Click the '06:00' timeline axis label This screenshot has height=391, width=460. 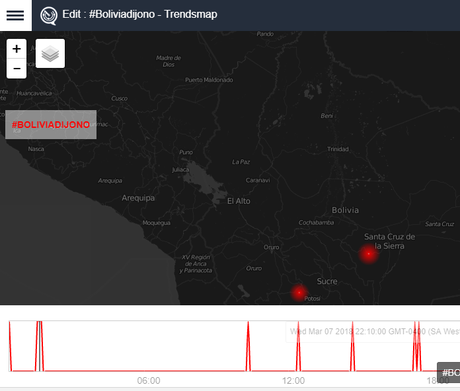point(149,380)
